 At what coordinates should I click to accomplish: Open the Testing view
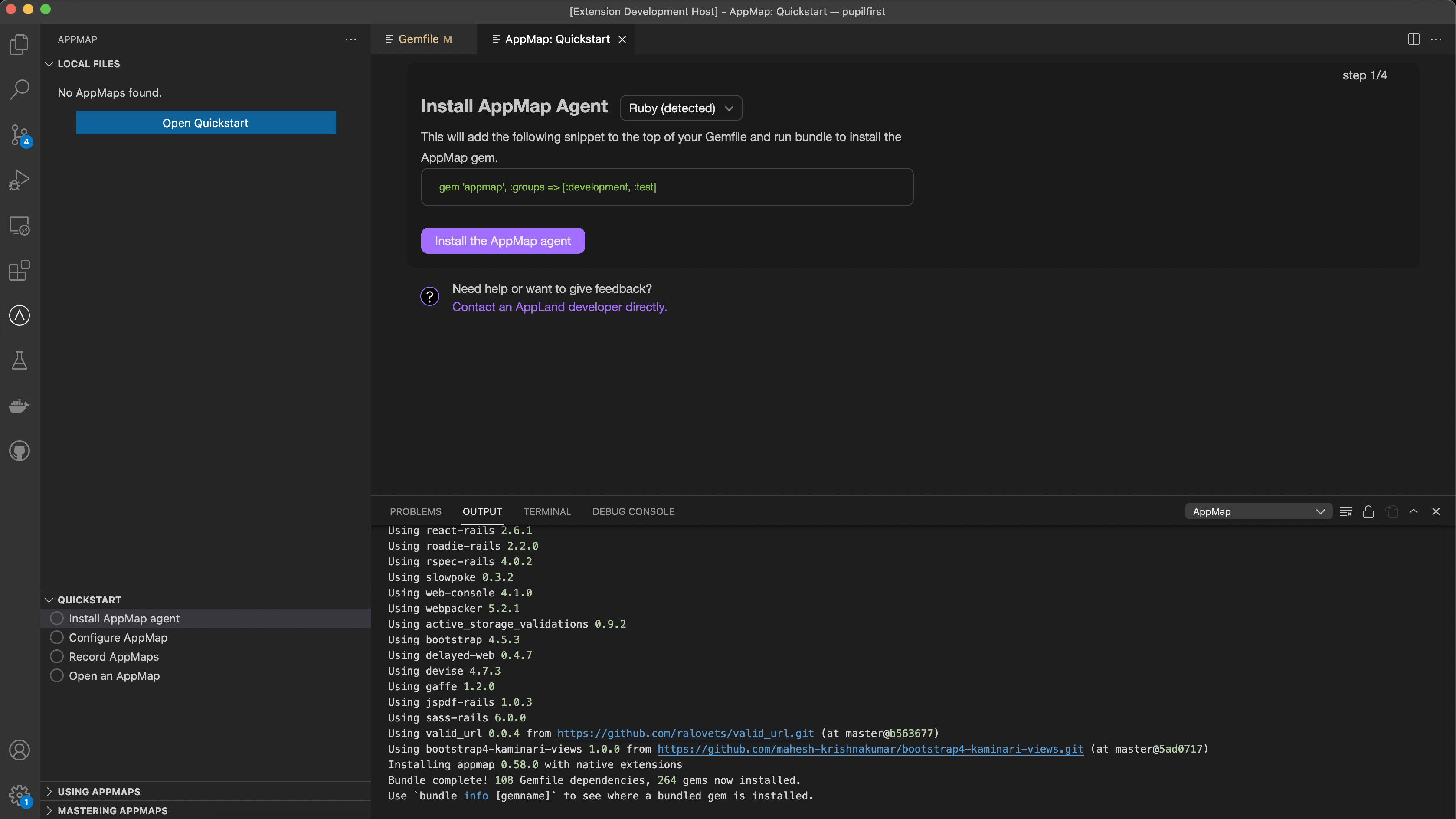point(19,360)
